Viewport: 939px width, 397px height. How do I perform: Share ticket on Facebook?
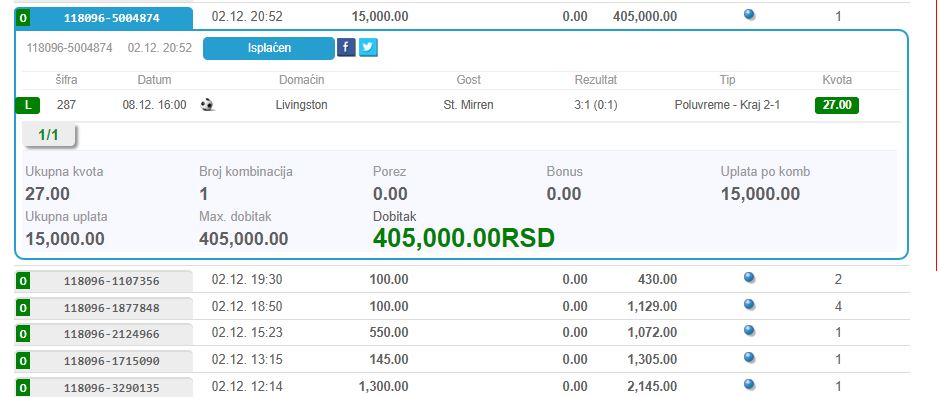tap(346, 47)
